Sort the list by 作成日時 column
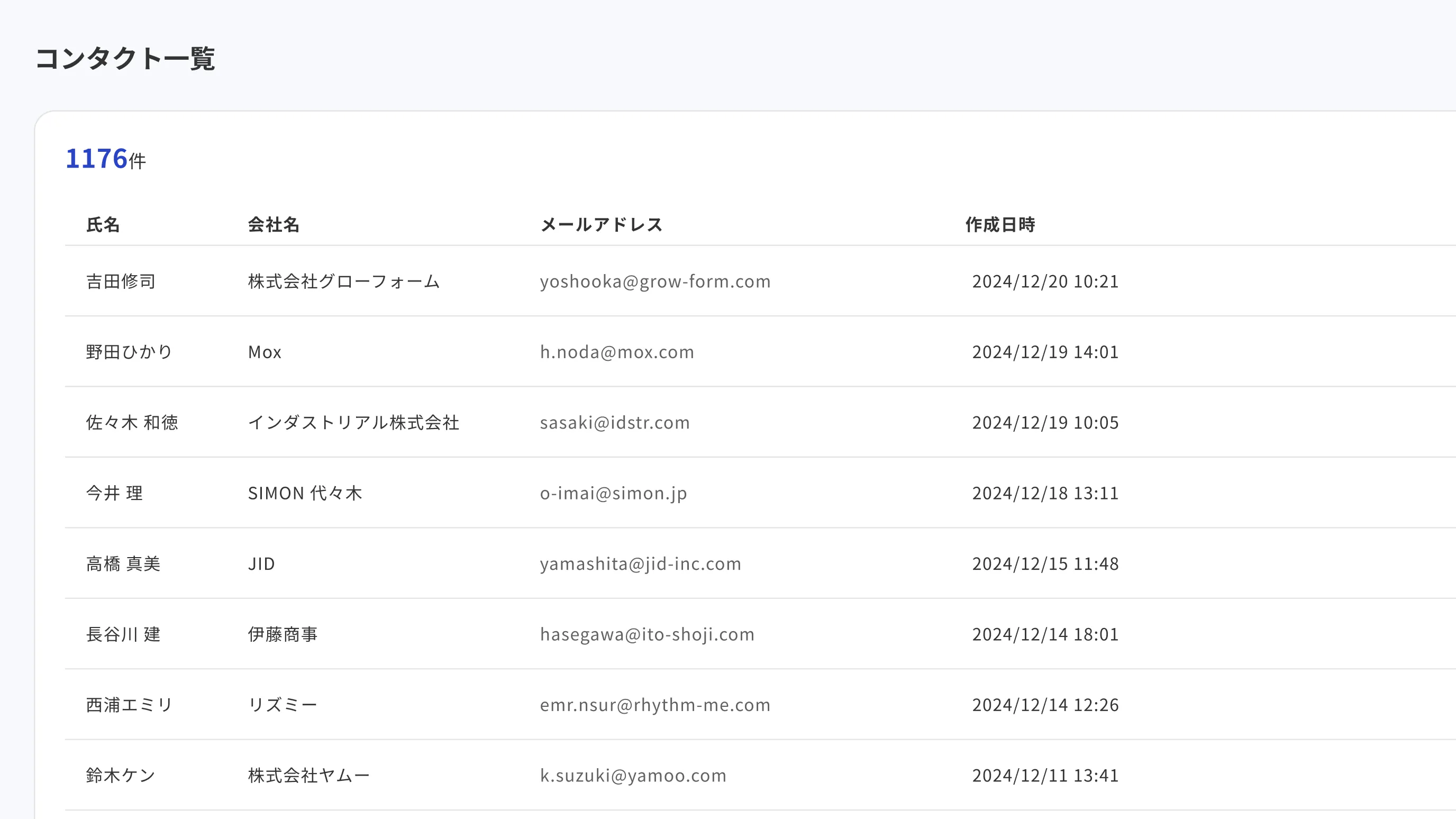1456x819 pixels. pos(1000,224)
